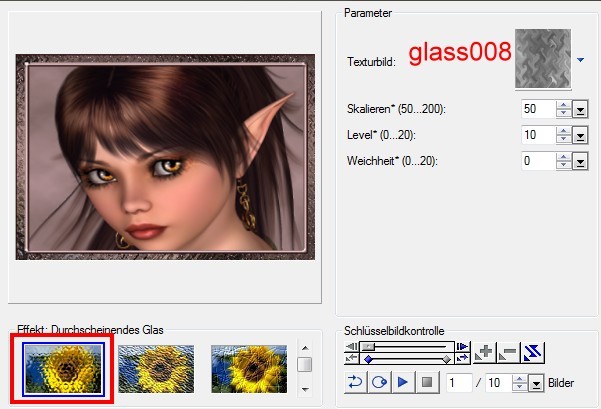Click the frame position slider thumb
Image resolution: width=601 pixels, height=409 pixels.
(368, 347)
